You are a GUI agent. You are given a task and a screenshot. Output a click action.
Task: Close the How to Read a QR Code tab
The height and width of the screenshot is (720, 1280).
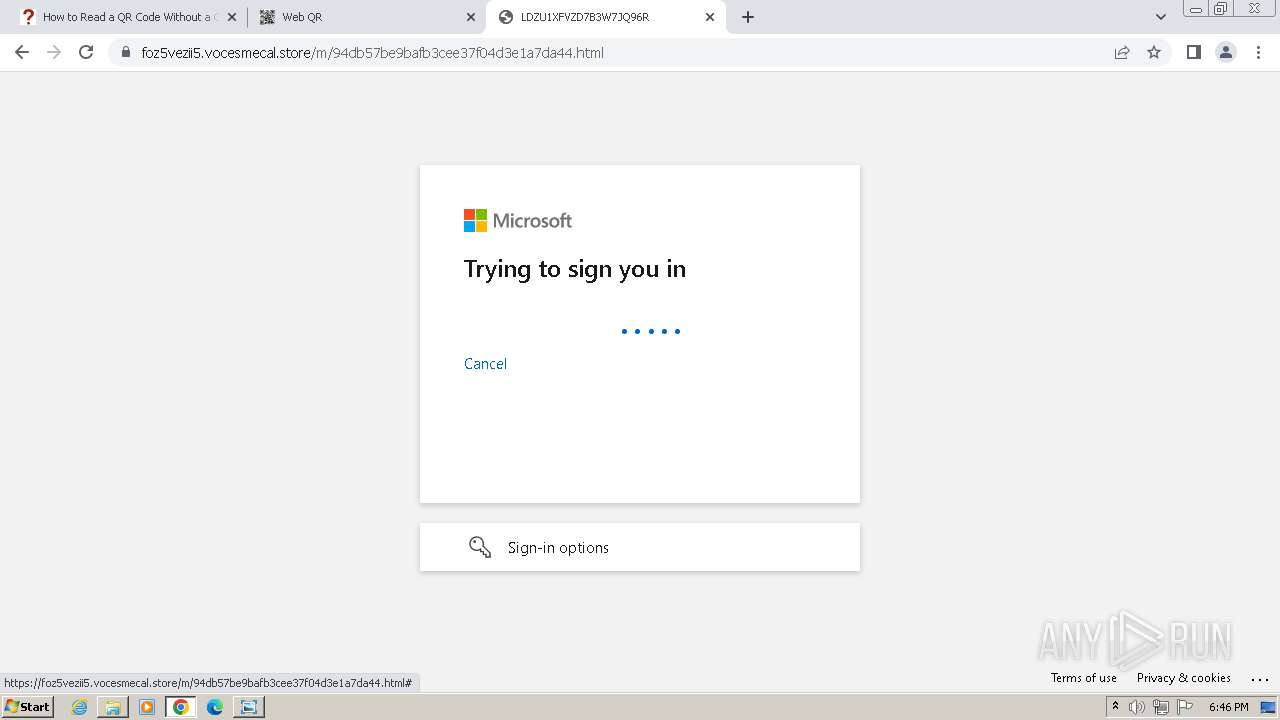232,17
